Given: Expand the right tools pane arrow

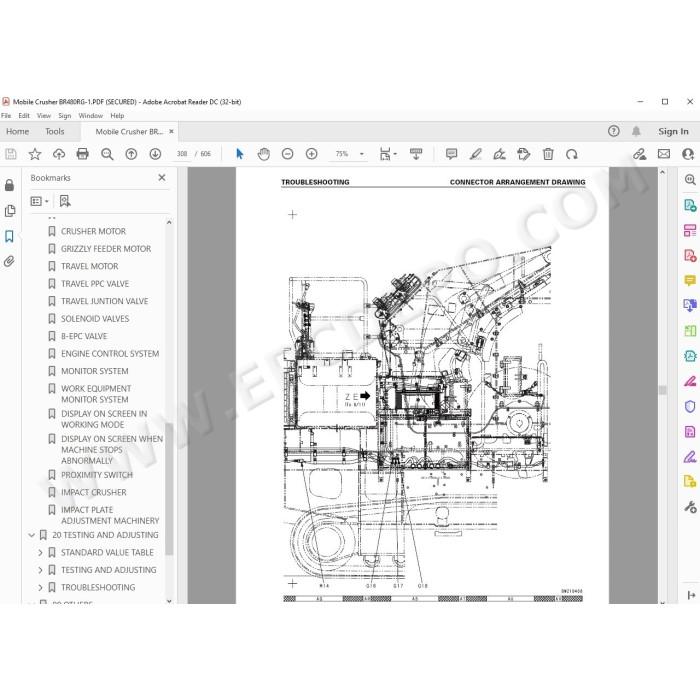Looking at the screenshot, I should pyautogui.click(x=692, y=595).
